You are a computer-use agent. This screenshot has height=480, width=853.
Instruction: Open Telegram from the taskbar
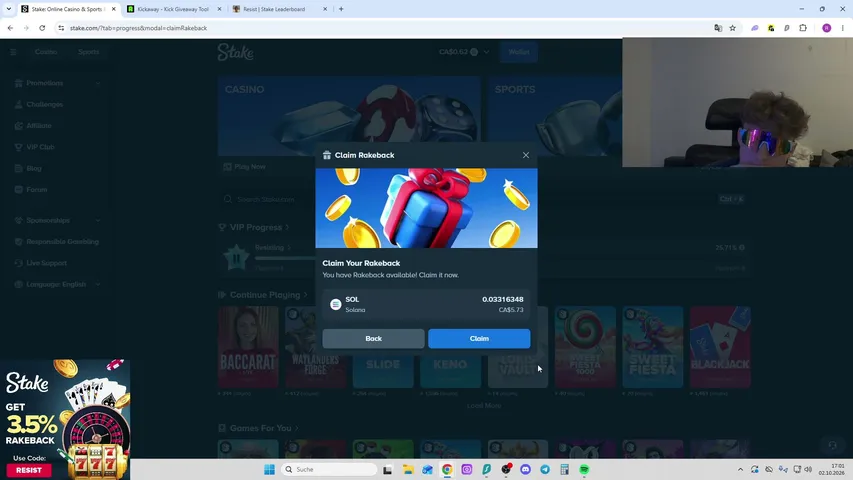pos(545,469)
